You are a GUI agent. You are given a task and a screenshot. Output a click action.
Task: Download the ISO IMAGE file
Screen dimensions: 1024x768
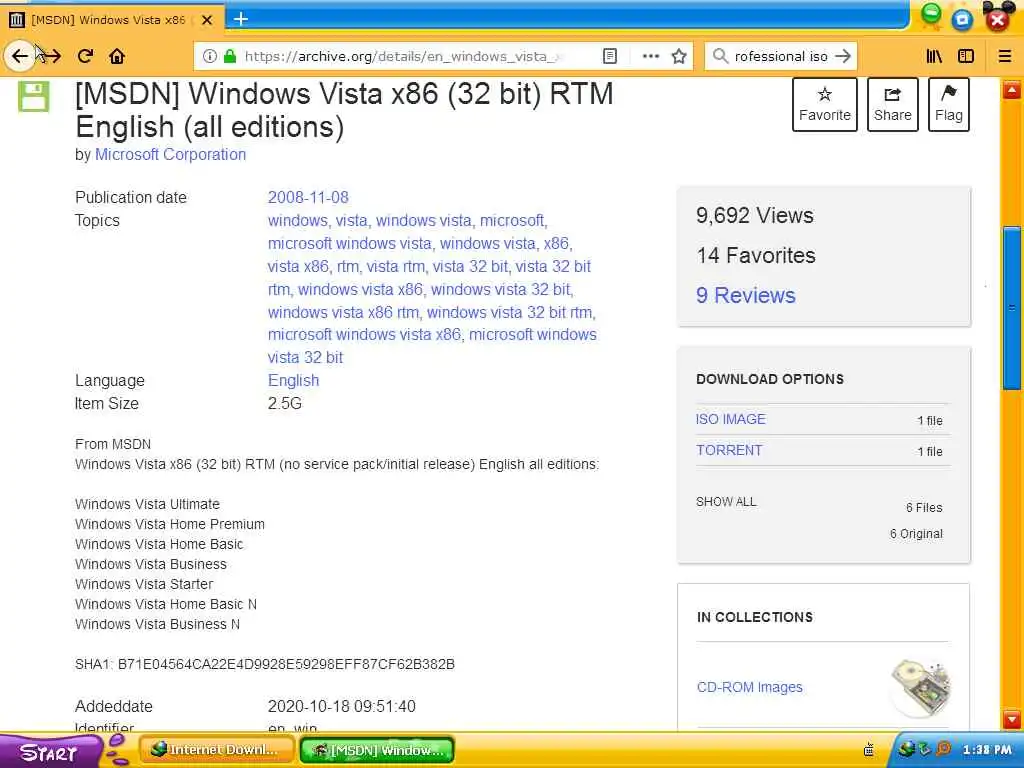click(730, 419)
